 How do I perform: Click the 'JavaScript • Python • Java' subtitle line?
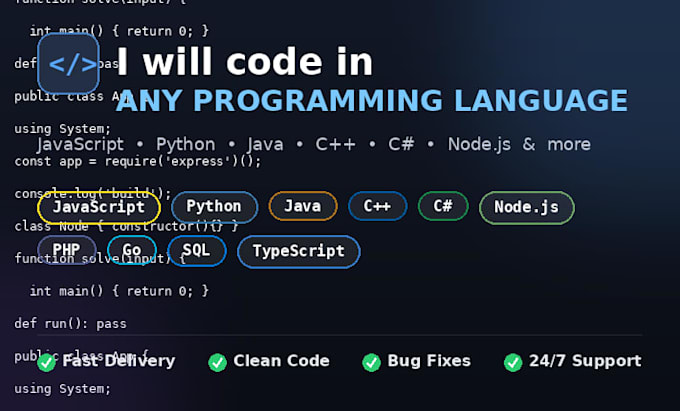tap(314, 144)
